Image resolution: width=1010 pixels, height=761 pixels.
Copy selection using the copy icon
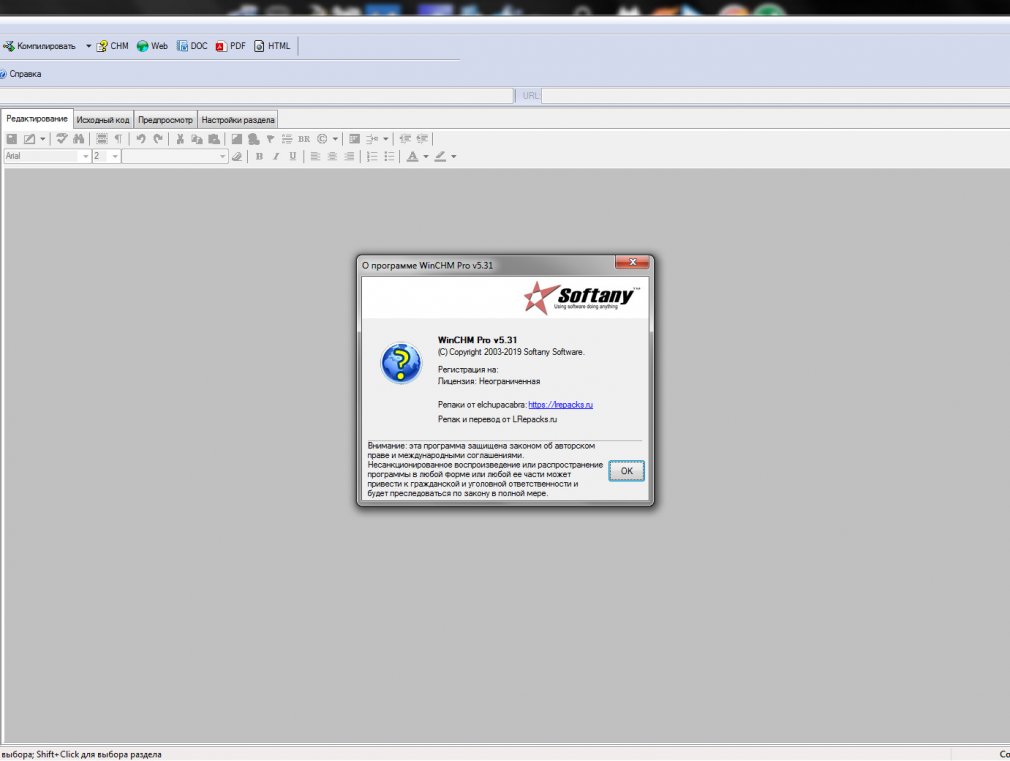click(x=197, y=139)
